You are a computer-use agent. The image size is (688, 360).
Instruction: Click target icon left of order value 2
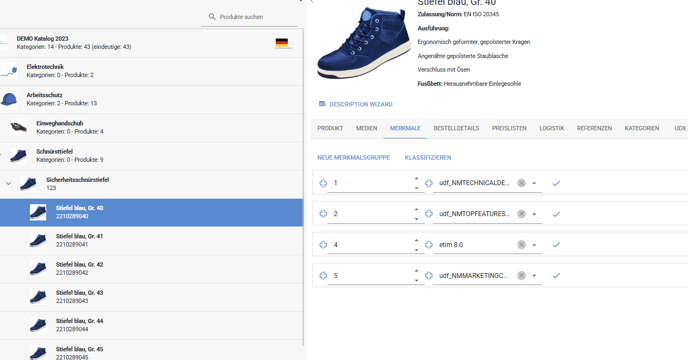click(323, 214)
